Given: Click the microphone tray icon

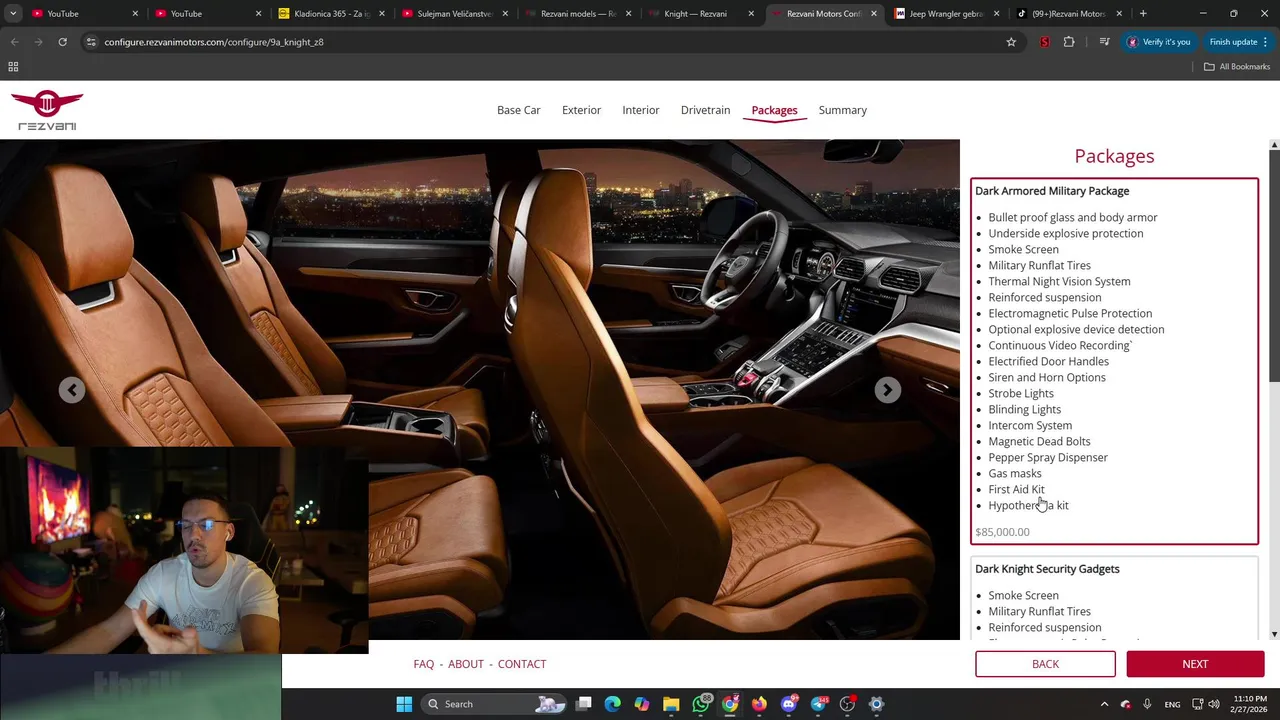Looking at the screenshot, I should [1147, 704].
